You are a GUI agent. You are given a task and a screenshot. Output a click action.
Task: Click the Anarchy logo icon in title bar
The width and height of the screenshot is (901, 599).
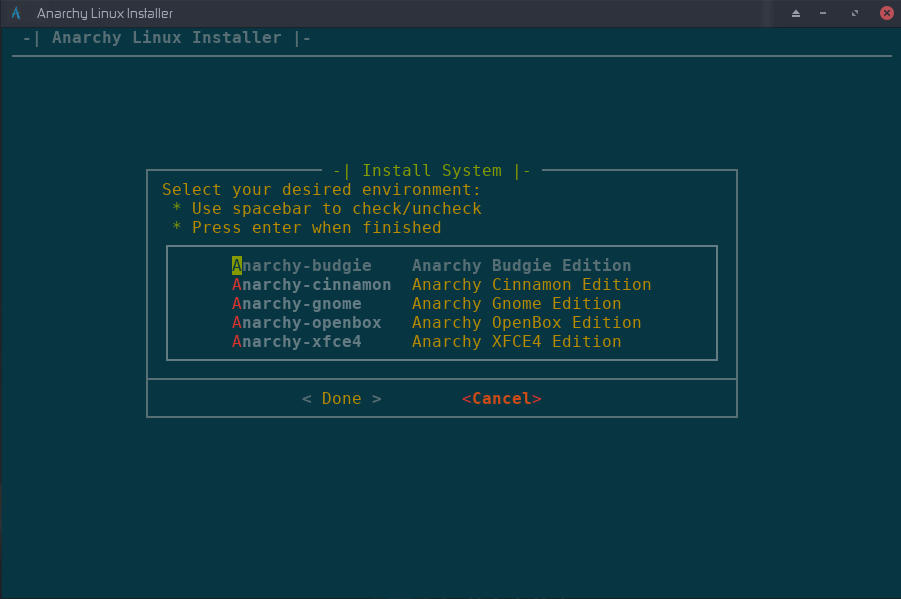pyautogui.click(x=16, y=13)
